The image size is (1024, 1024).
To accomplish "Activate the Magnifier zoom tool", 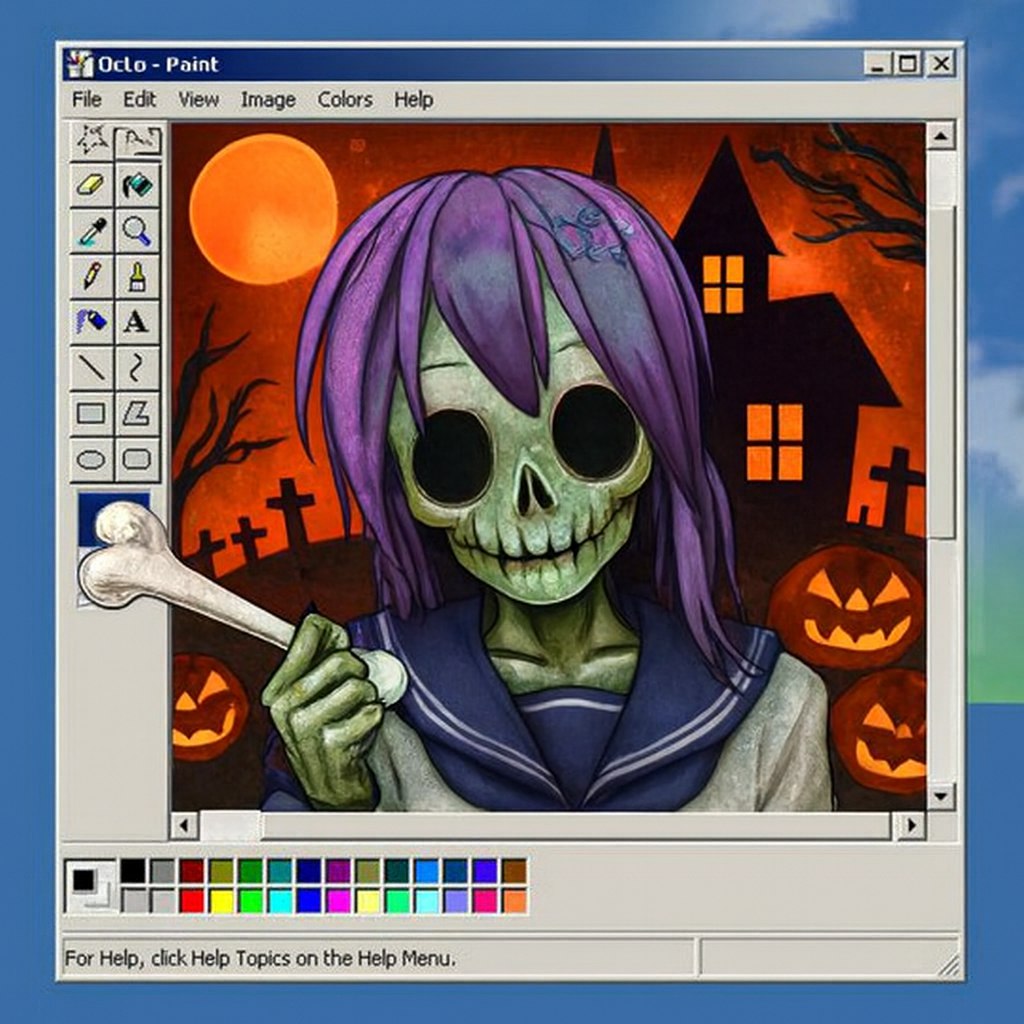I will 137,232.
